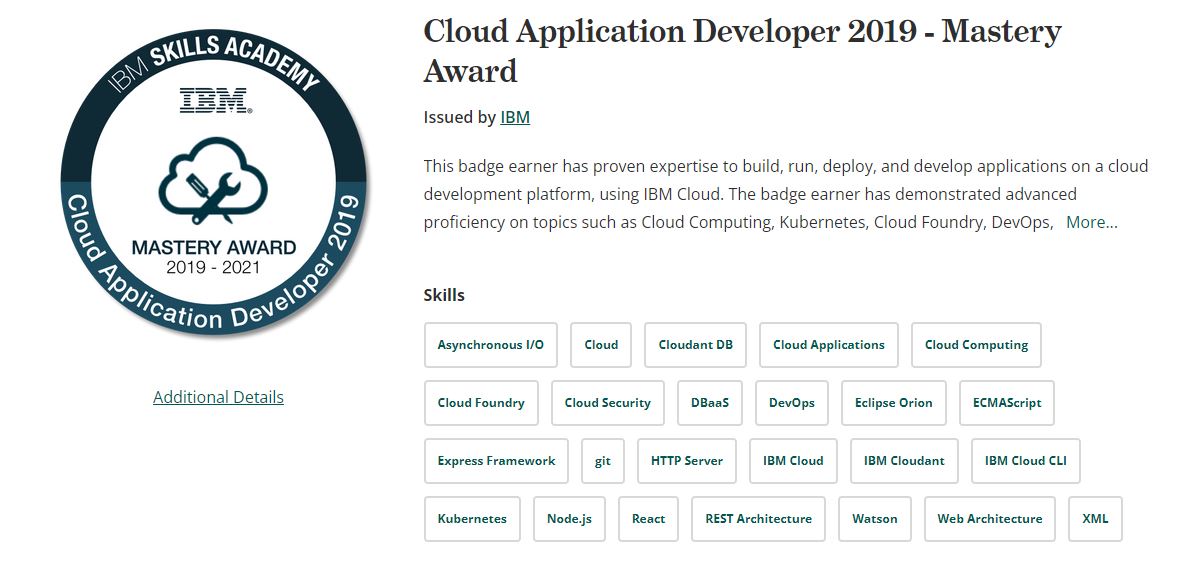Select the Watson skill tag
Screen dimensions: 1196x563
coord(875,519)
